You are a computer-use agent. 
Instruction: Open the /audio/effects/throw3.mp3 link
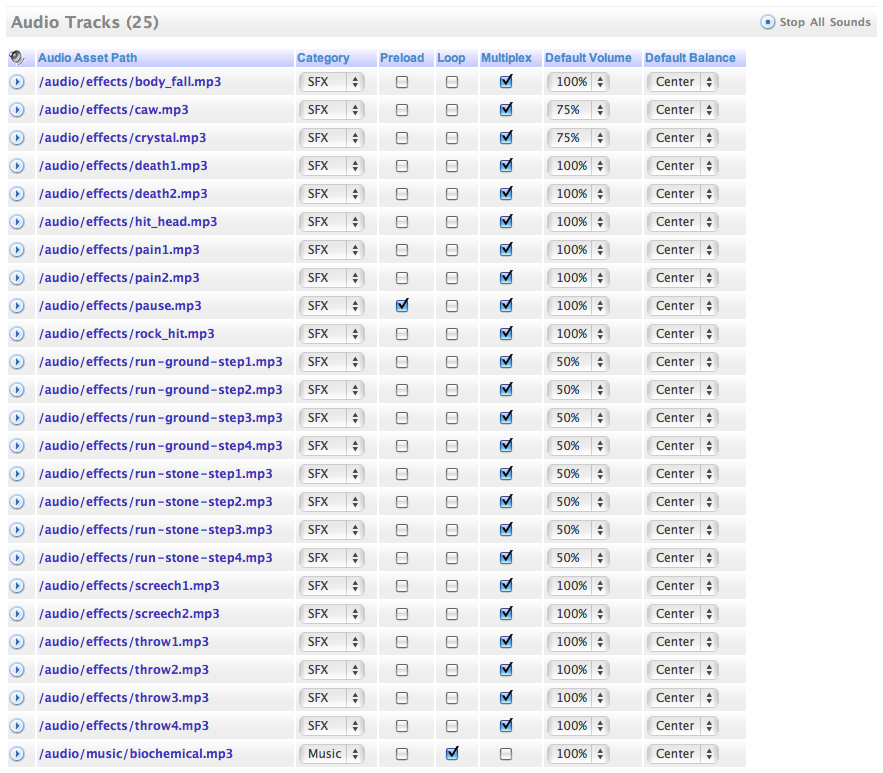pos(124,698)
